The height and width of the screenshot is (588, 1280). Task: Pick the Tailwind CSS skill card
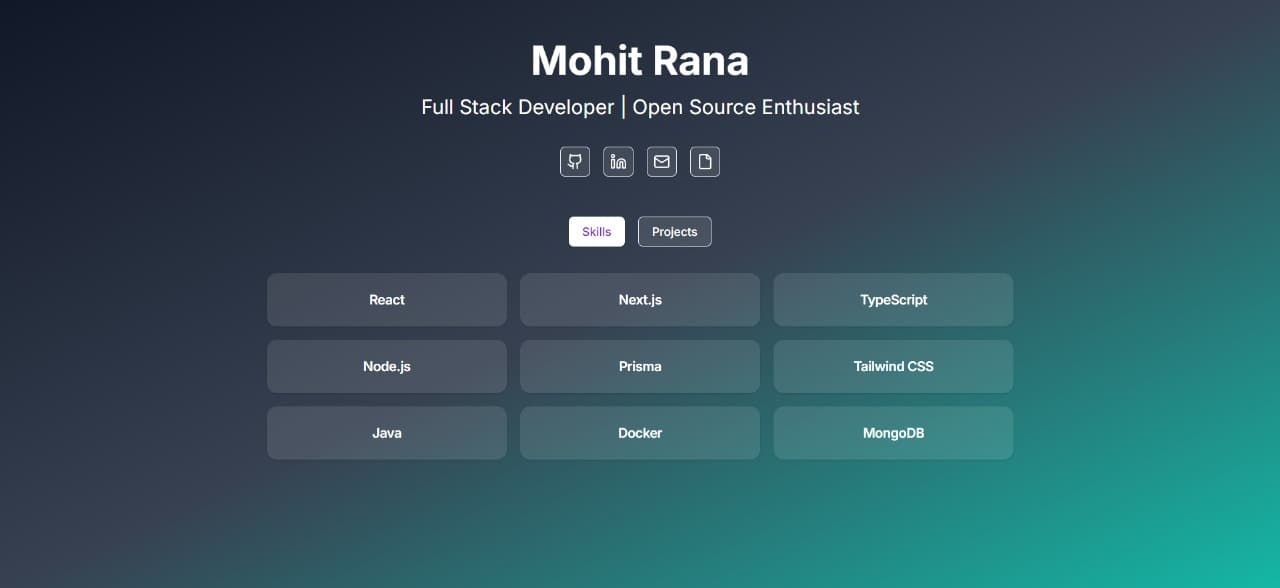coord(893,367)
